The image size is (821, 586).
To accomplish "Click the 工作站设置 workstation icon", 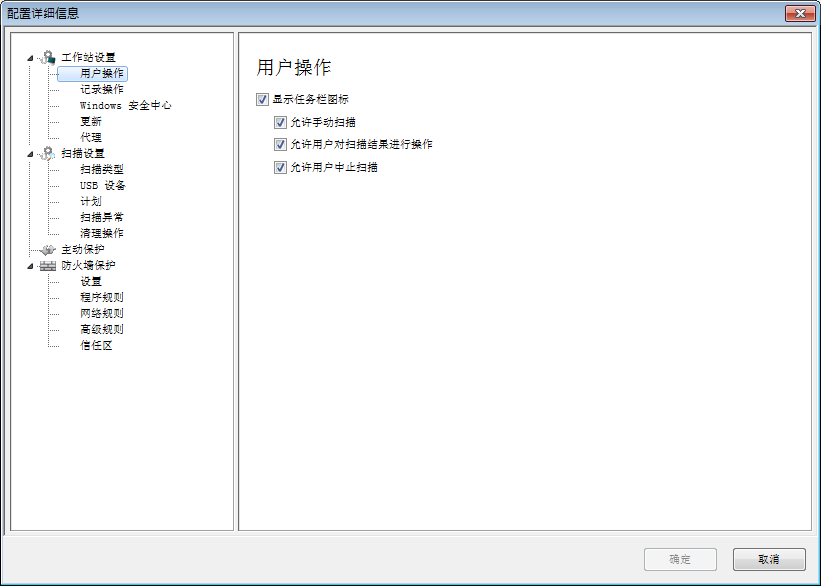I will pos(47,57).
